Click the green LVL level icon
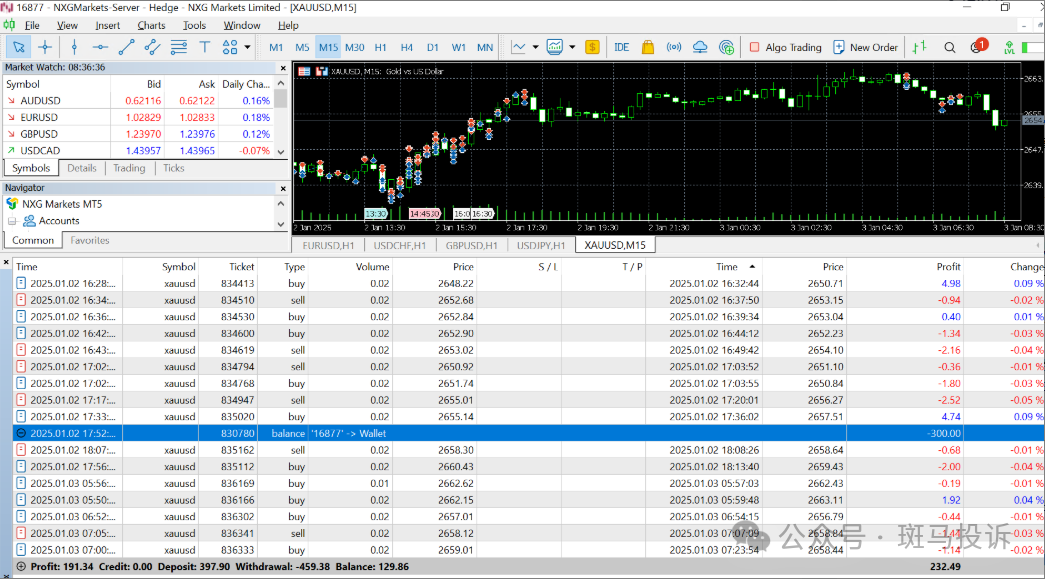The image size is (1045, 579). click(x=1009, y=47)
